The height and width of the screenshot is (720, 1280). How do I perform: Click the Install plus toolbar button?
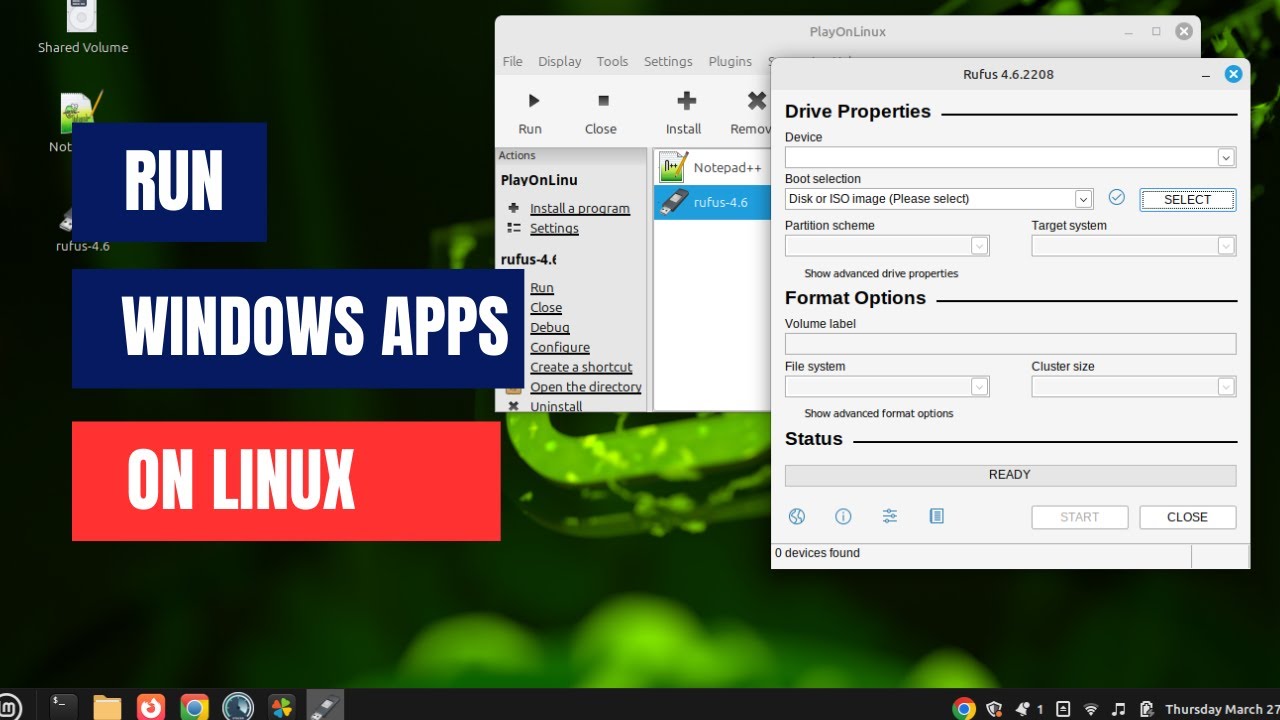685,112
